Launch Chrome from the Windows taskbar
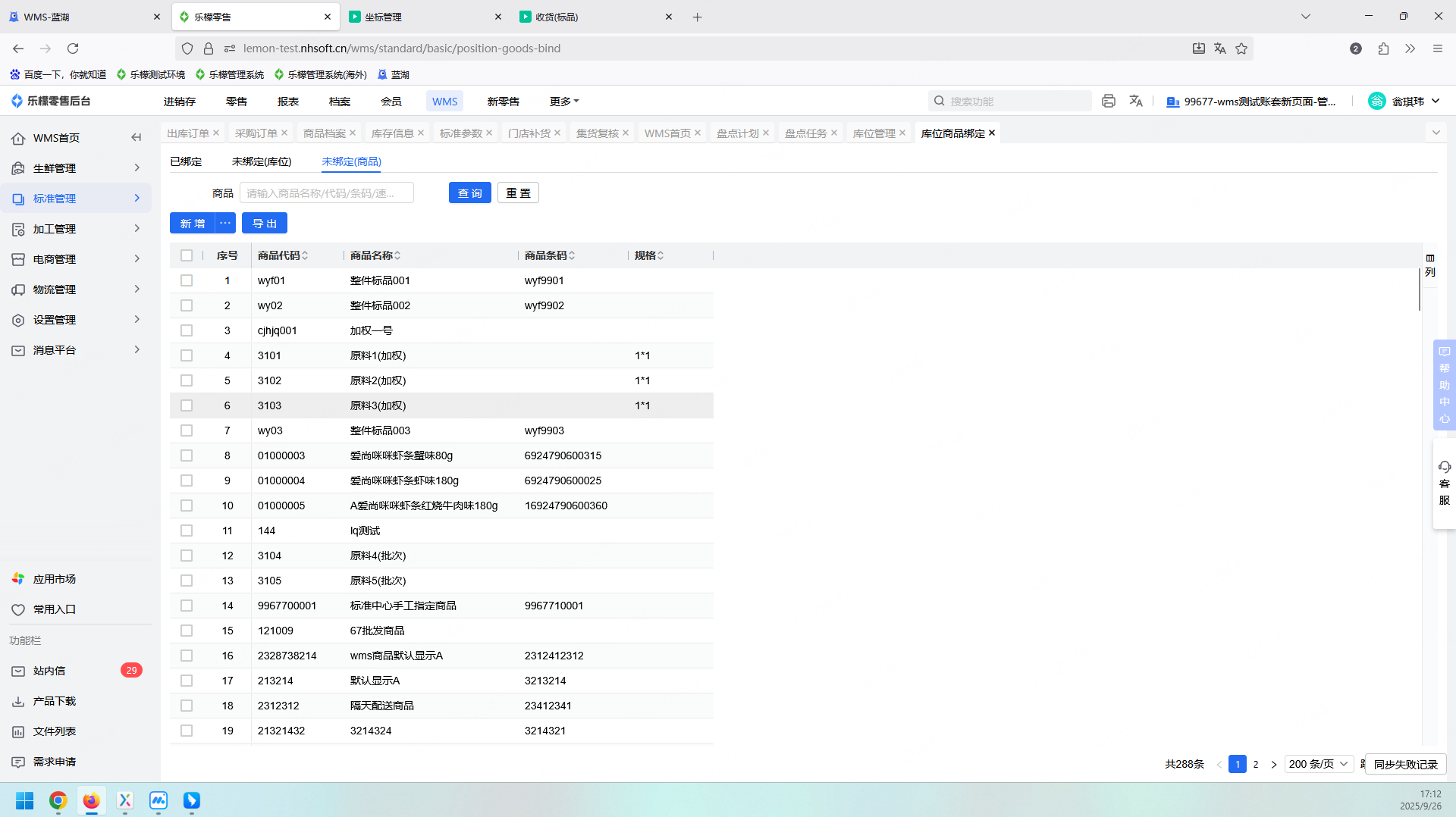This screenshot has height=817, width=1456. [x=58, y=800]
